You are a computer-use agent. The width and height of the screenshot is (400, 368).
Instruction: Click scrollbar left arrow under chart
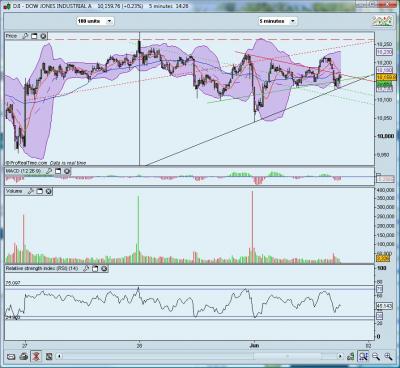(59, 356)
